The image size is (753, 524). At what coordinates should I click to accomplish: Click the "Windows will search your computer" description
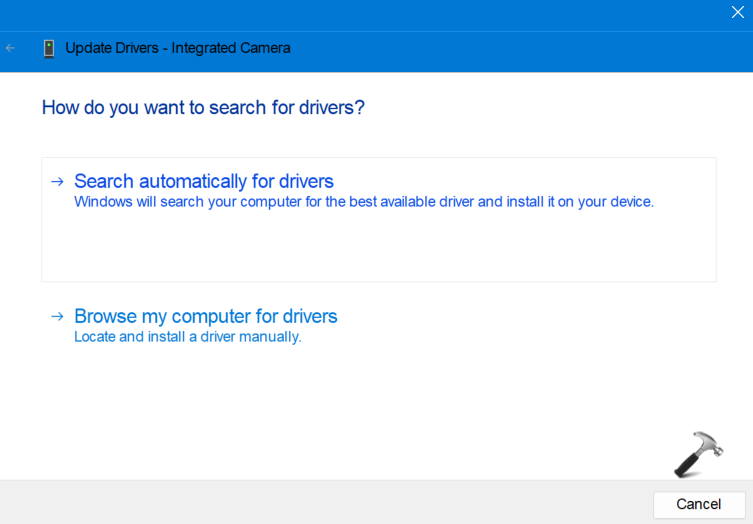(364, 202)
